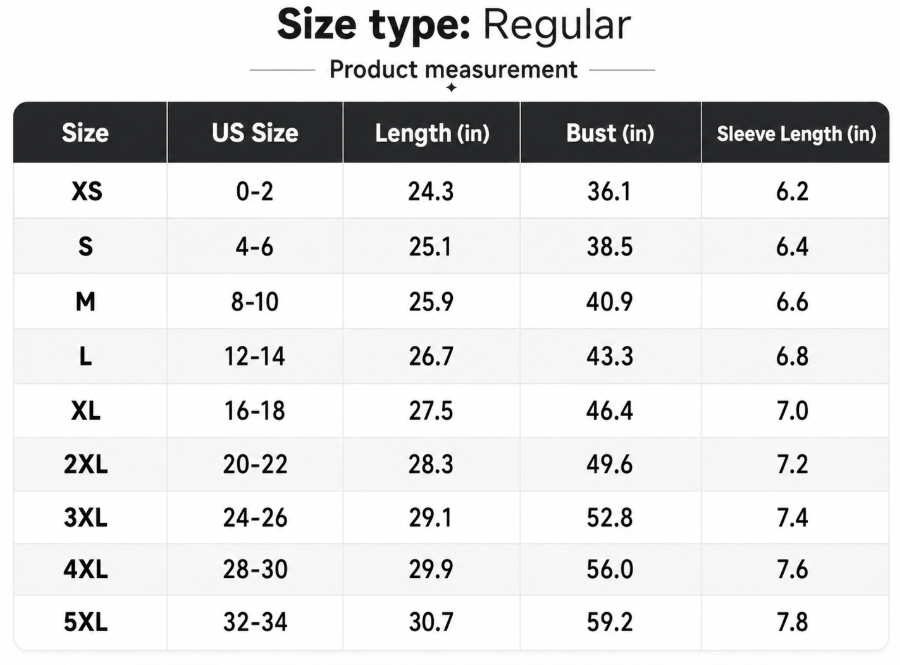
Task: Click the 5XL size label
Action: (86, 622)
